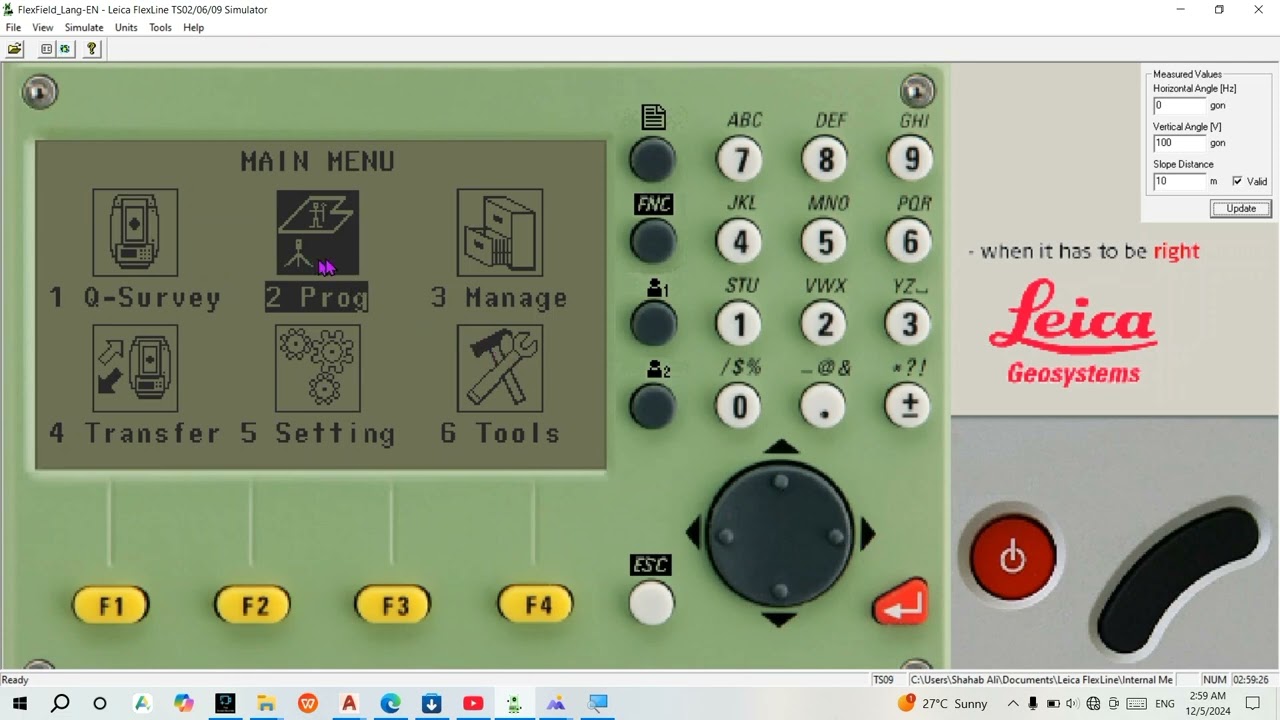
Task: Click keypad number 4 JKL
Action: click(x=741, y=241)
